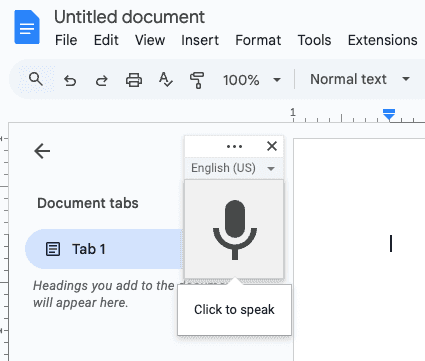The width and height of the screenshot is (425, 361).
Task: Click the microphone to start voice typing
Action: click(234, 229)
